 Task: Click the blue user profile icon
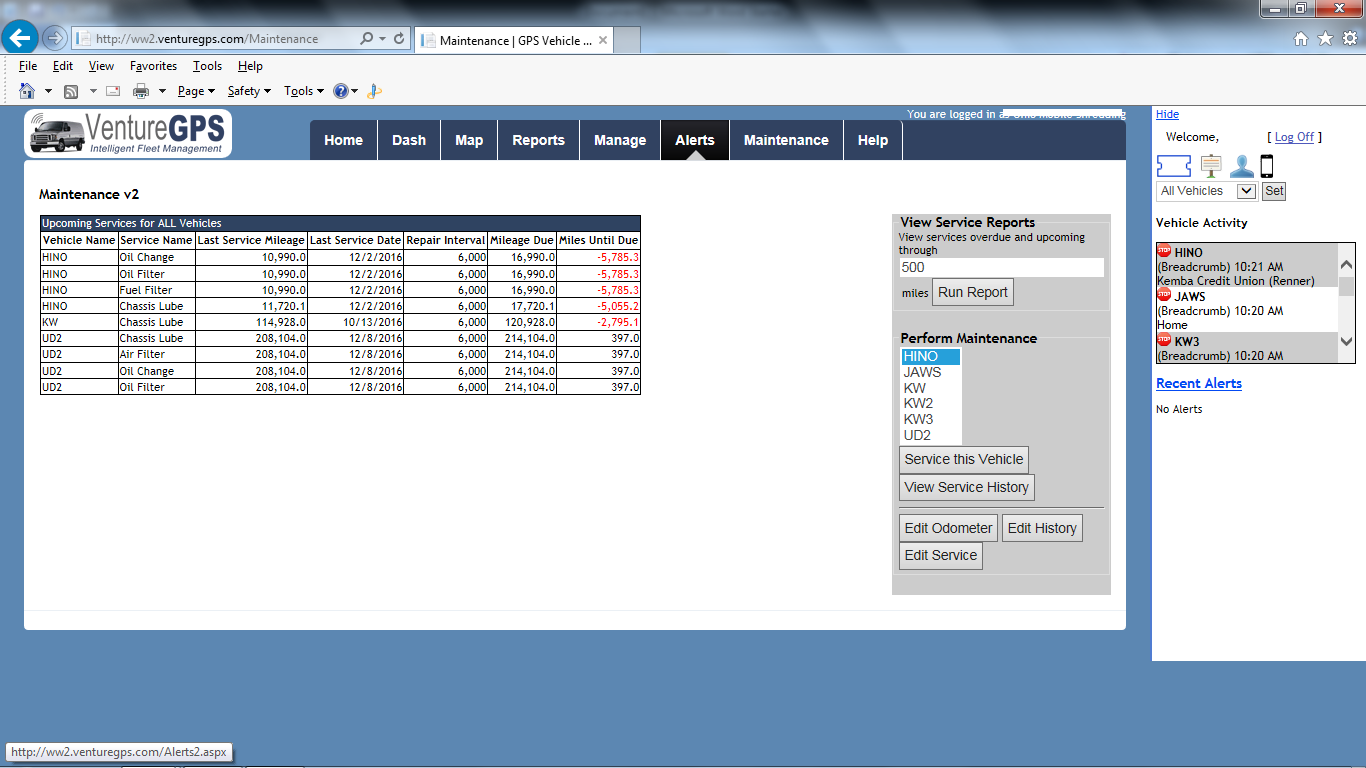pyautogui.click(x=1241, y=166)
